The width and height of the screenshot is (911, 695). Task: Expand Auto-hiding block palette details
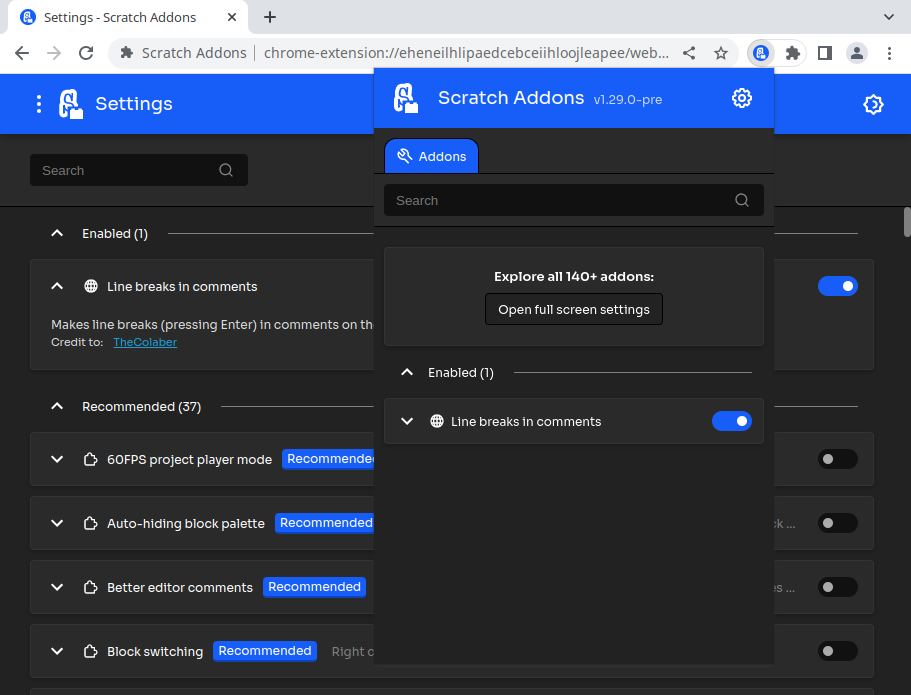(57, 524)
